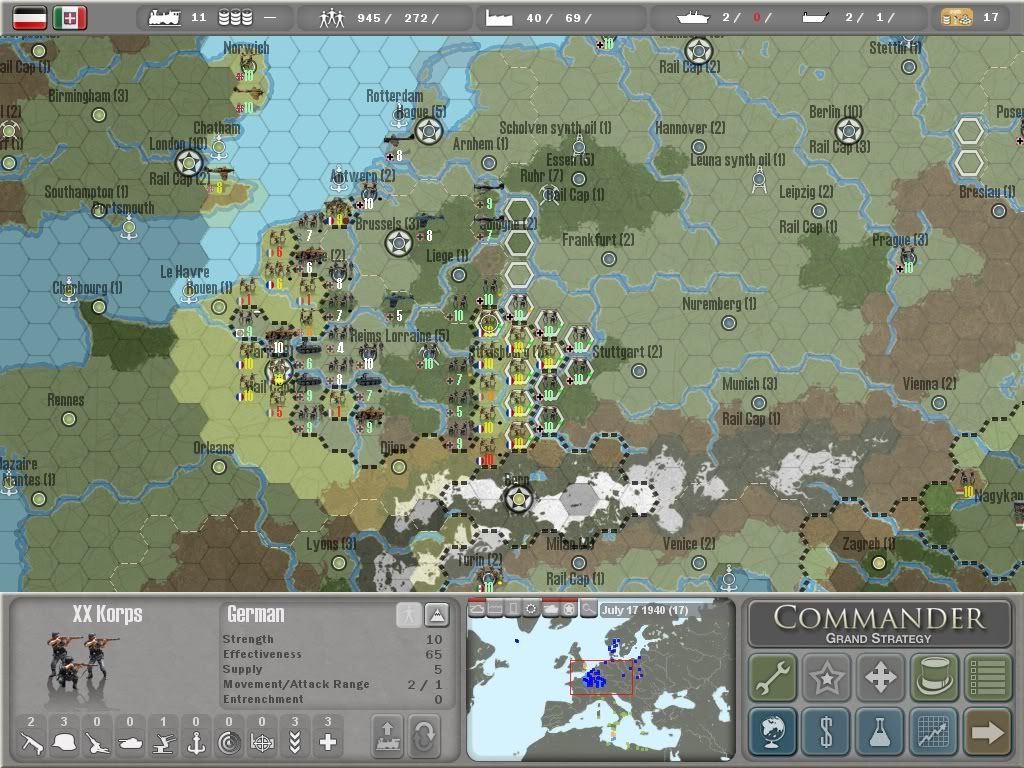This screenshot has width=1024, height=768.
Task: Select the Brussels (3) capital star marker
Action: pos(398,244)
